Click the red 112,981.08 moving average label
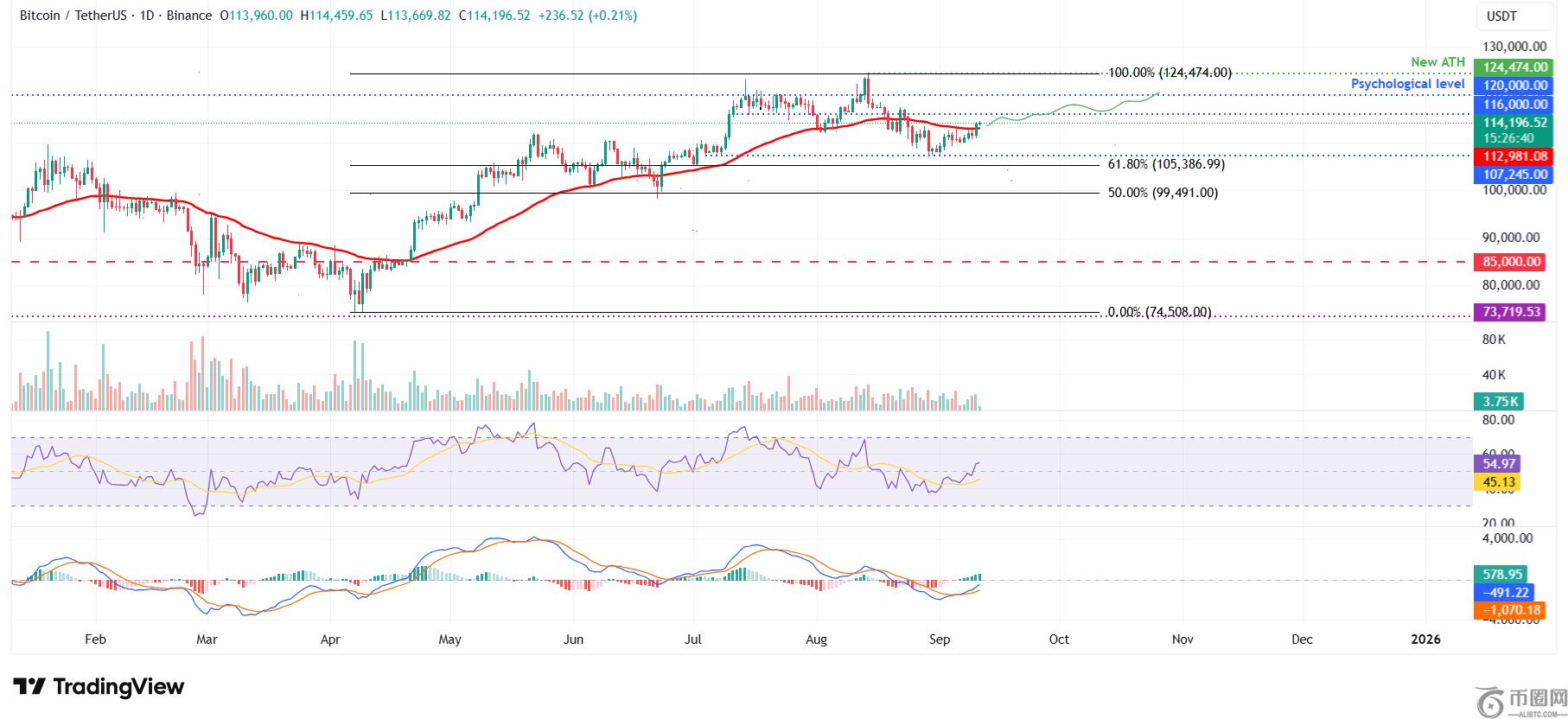The width and height of the screenshot is (1568, 719). (x=1513, y=156)
